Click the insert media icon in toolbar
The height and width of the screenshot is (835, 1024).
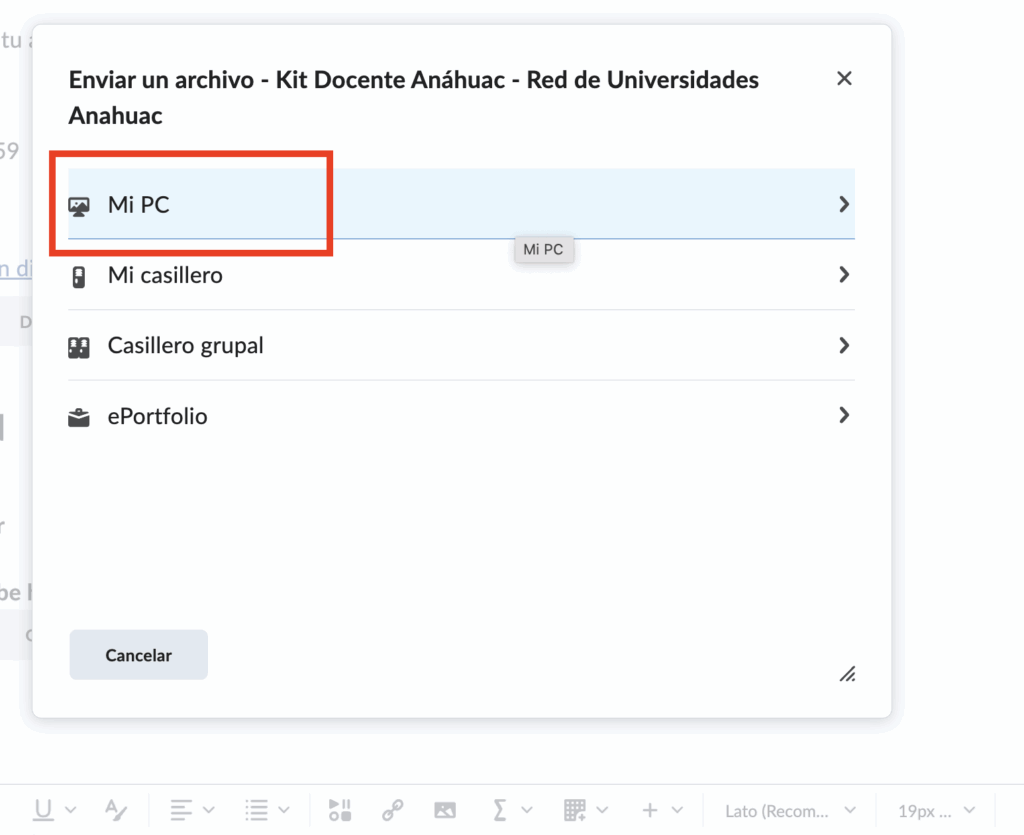pyautogui.click(x=340, y=810)
